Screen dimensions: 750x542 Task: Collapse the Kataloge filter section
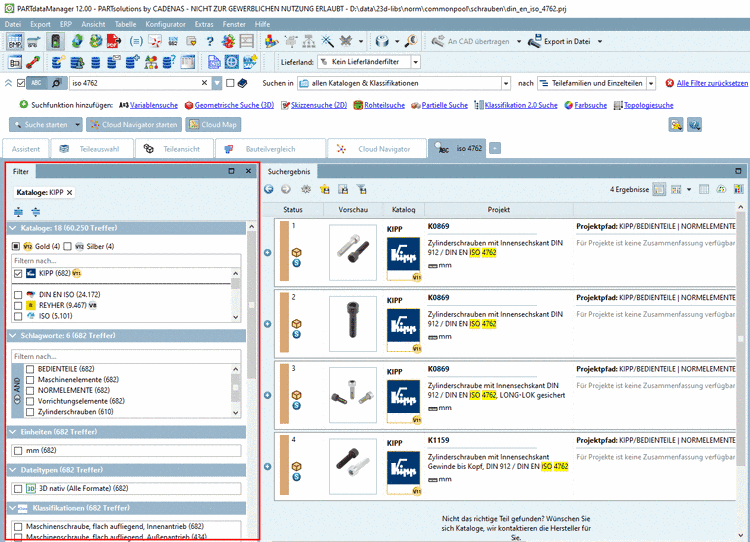[13, 228]
